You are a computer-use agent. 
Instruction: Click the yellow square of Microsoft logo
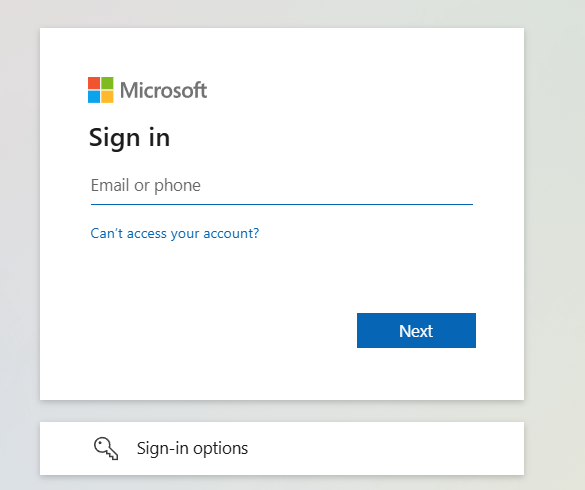pyautogui.click(x=107, y=96)
